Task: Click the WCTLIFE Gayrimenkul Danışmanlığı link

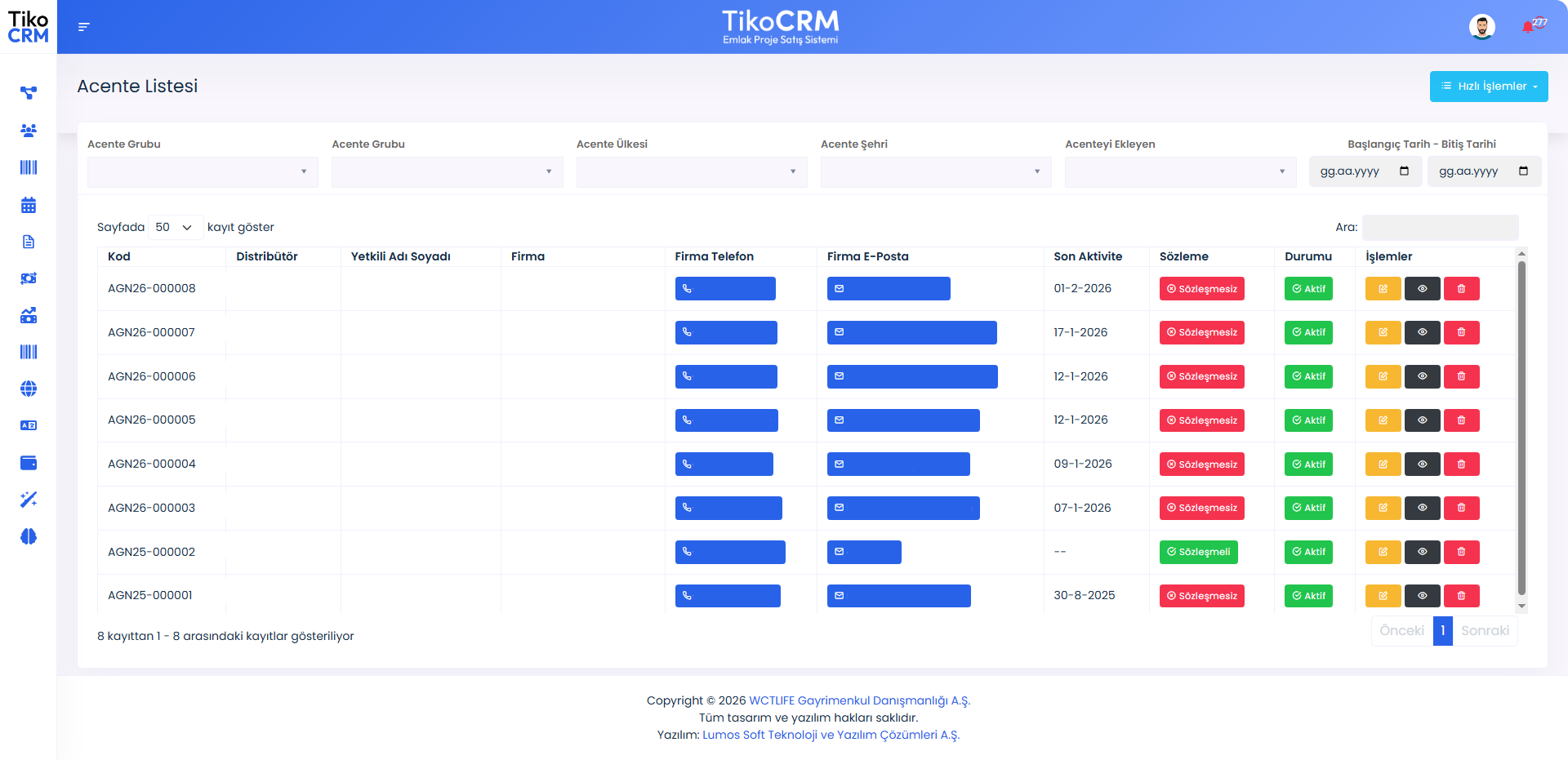Action: pos(859,700)
